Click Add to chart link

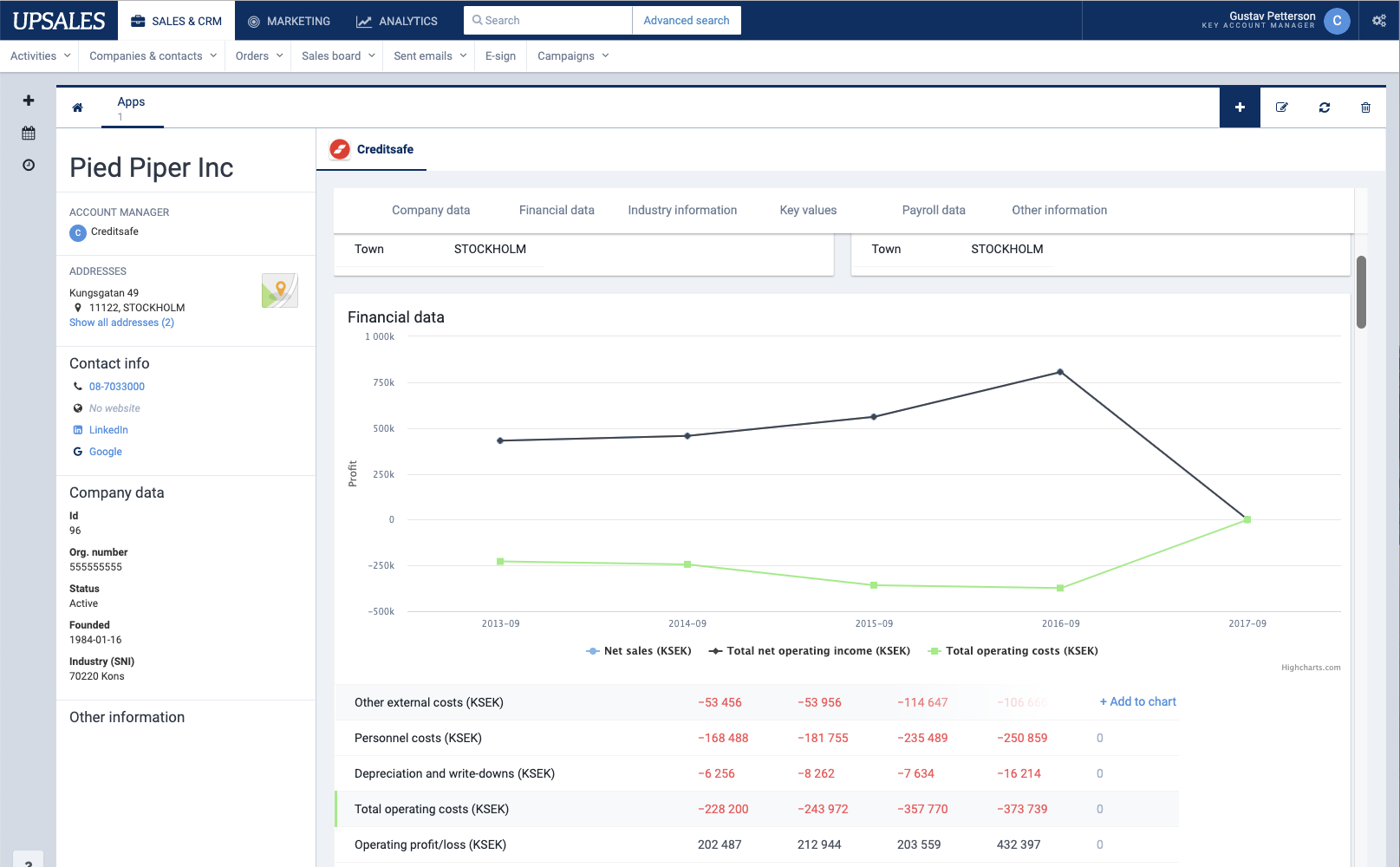coord(1138,701)
